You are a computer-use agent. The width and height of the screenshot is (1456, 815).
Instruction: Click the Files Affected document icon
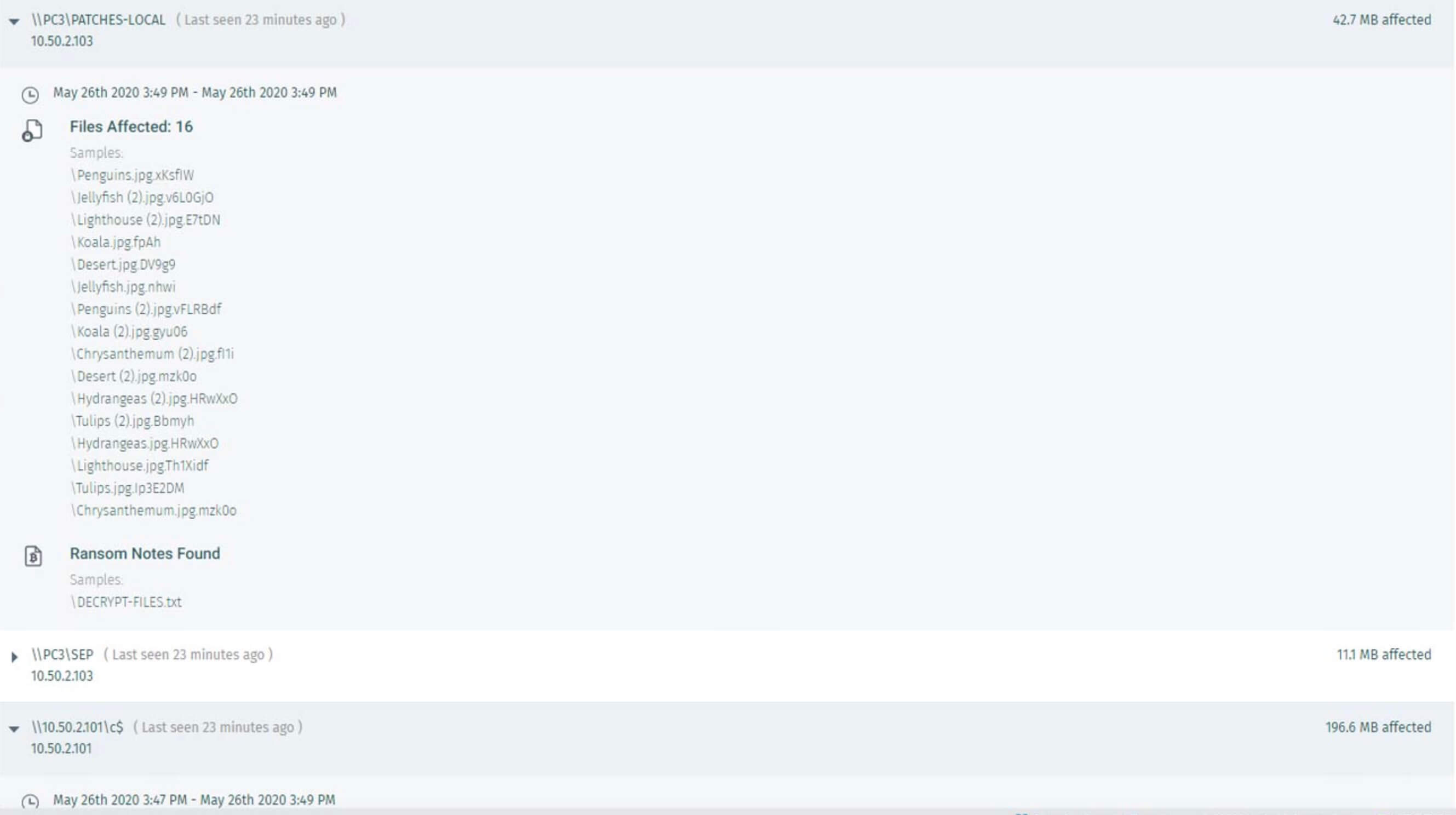point(32,130)
